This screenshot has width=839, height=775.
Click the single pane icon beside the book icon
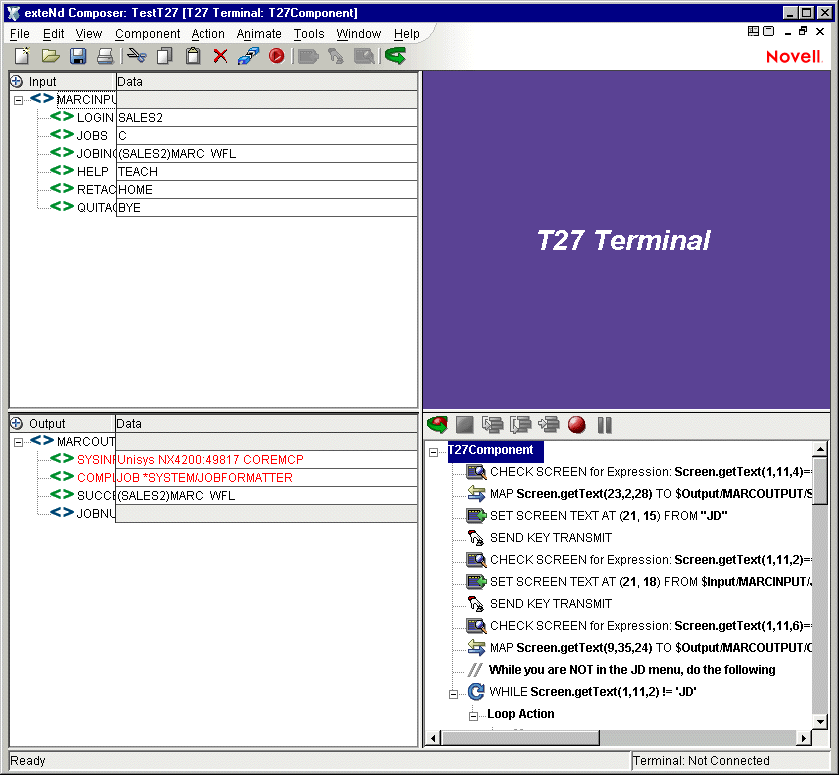pos(768,32)
